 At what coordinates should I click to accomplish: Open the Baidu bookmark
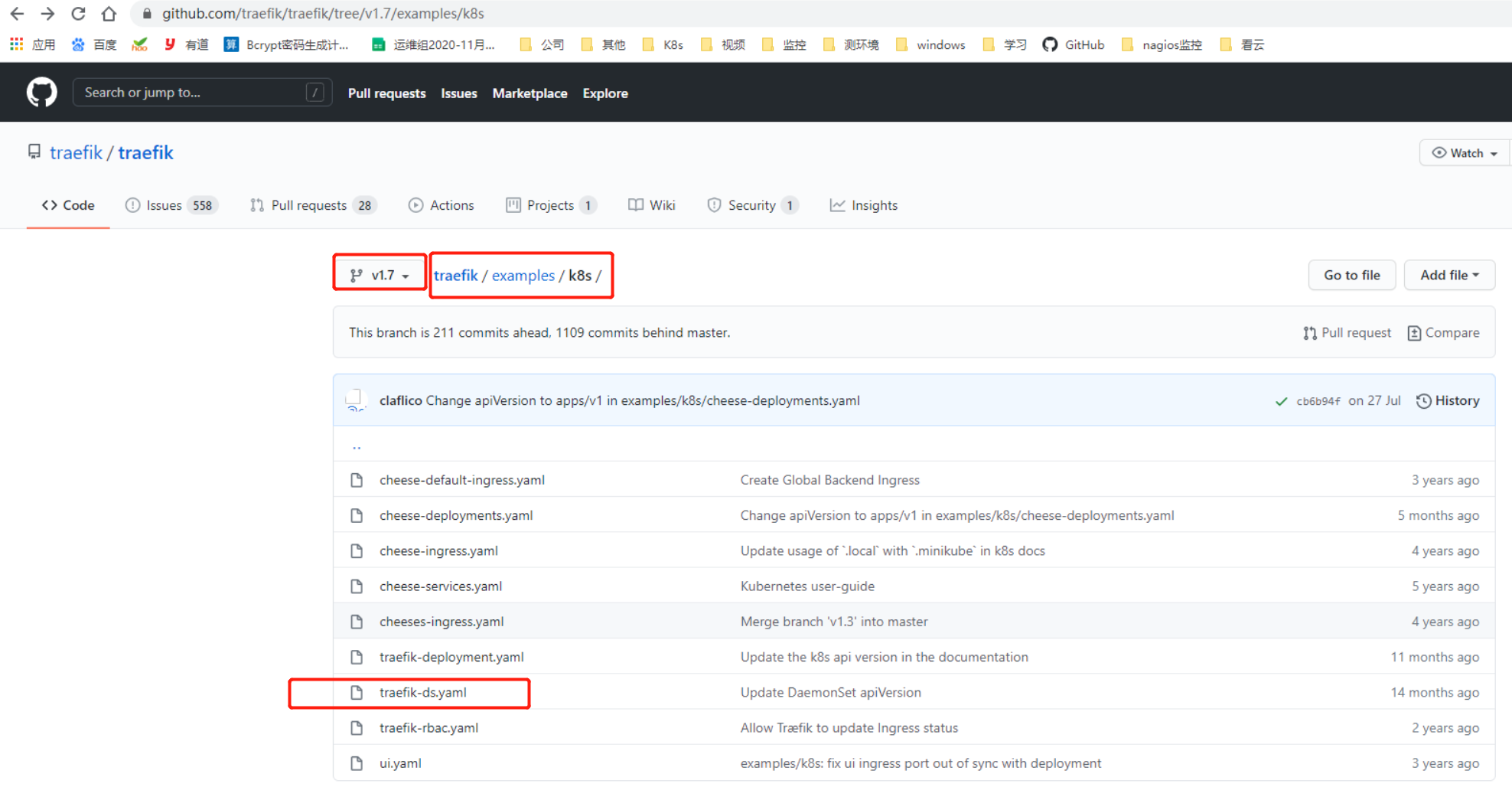click(x=93, y=44)
